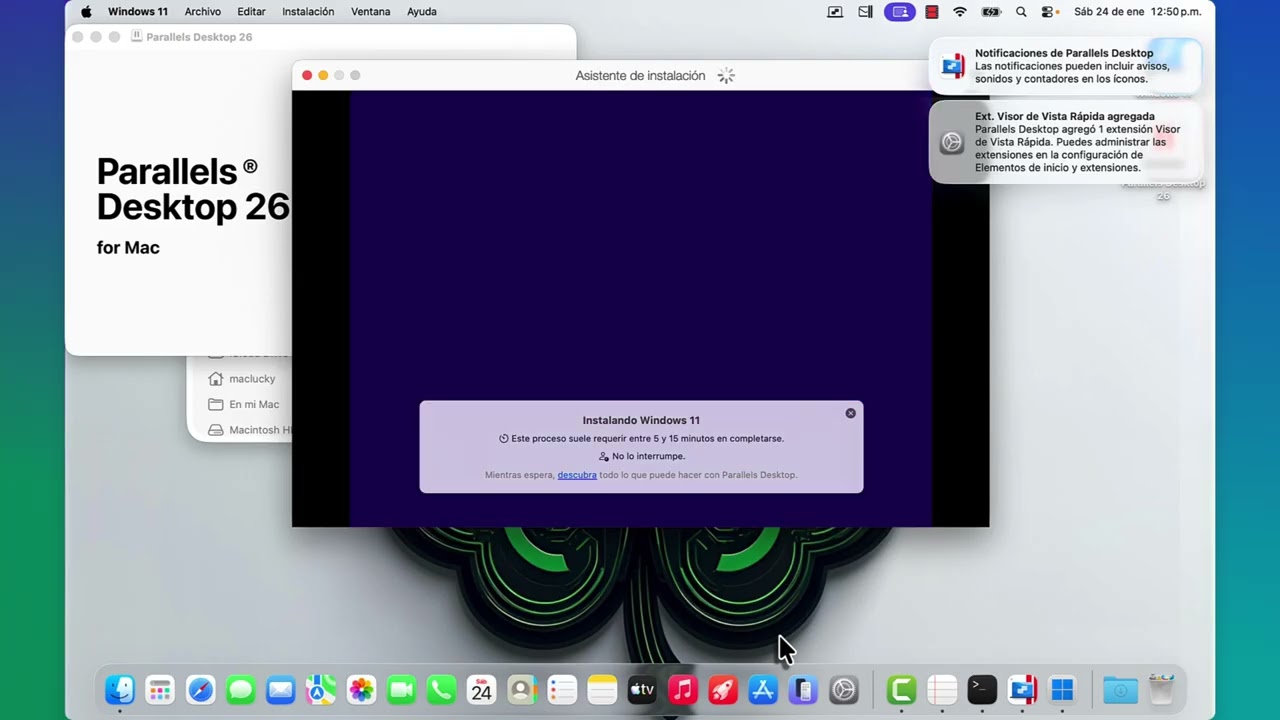The width and height of the screenshot is (1280, 720).
Task: Select 'Macintosh HD' in sidebar
Action: point(248,430)
